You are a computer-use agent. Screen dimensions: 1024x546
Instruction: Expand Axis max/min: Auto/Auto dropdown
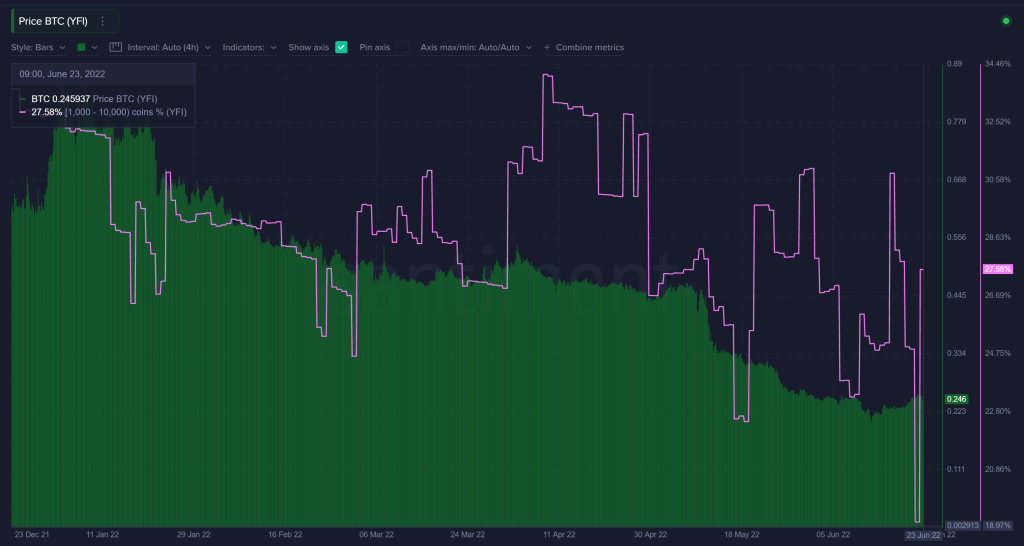[476, 47]
